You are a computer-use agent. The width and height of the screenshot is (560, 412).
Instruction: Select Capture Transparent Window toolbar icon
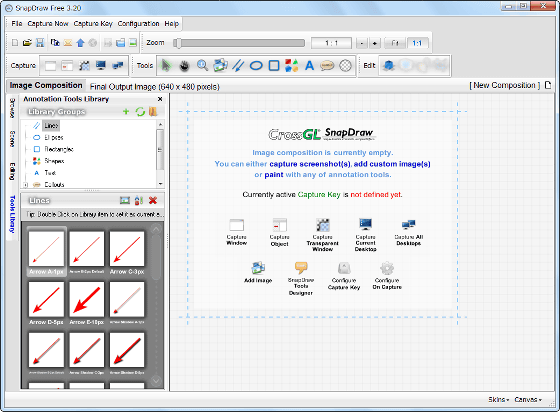(x=84, y=66)
